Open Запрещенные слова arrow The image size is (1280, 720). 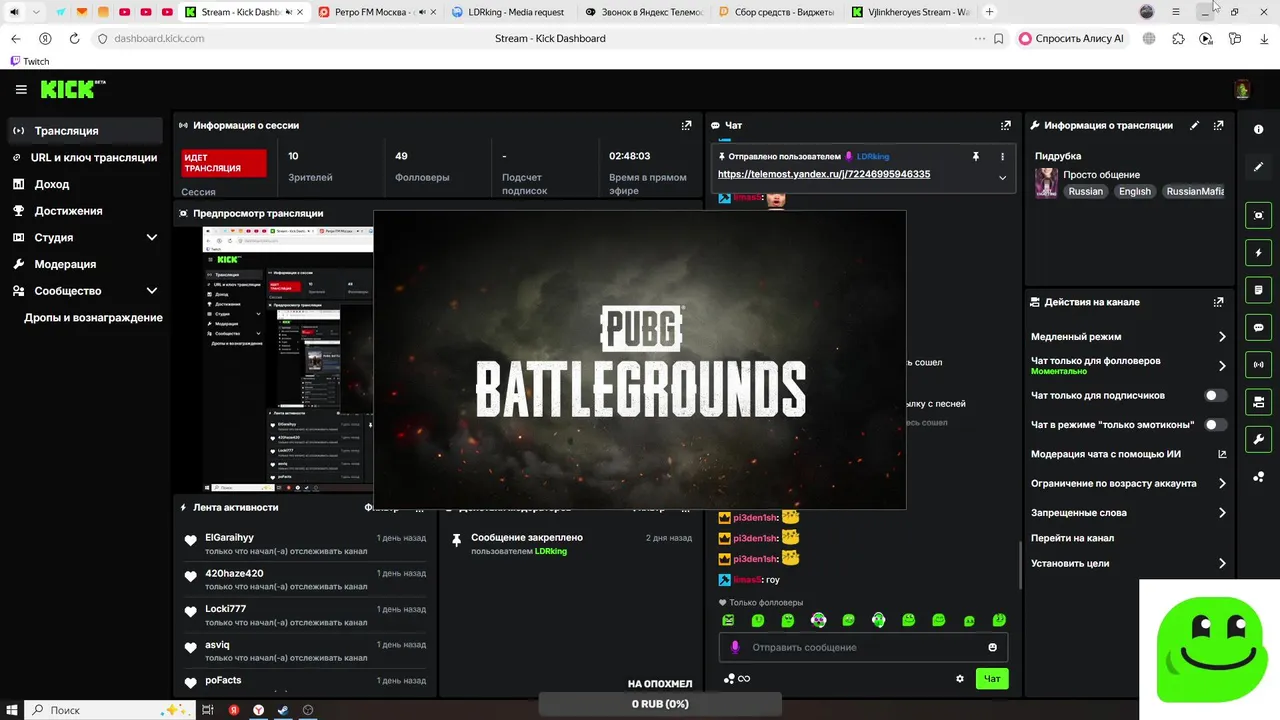[1222, 513]
